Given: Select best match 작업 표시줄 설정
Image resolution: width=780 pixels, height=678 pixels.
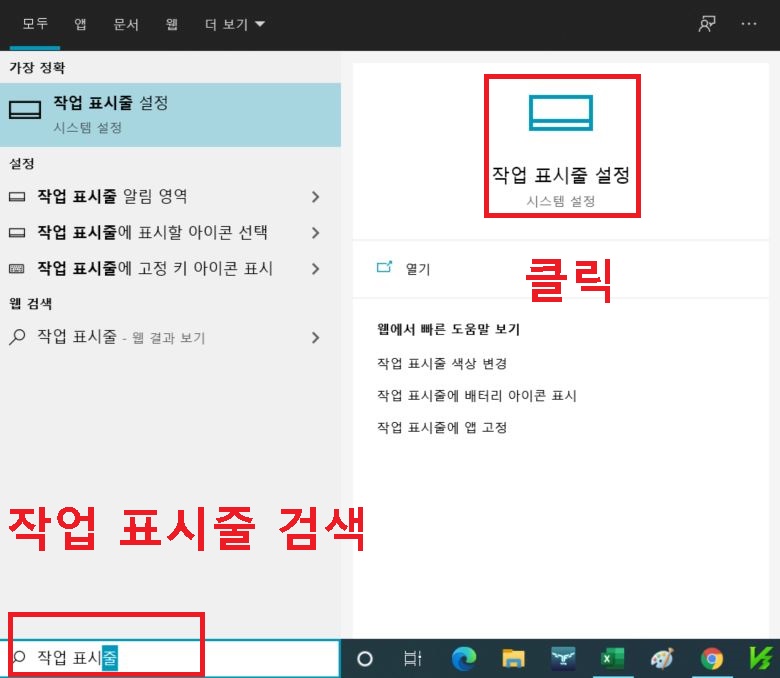Looking at the screenshot, I should pyautogui.click(x=170, y=115).
